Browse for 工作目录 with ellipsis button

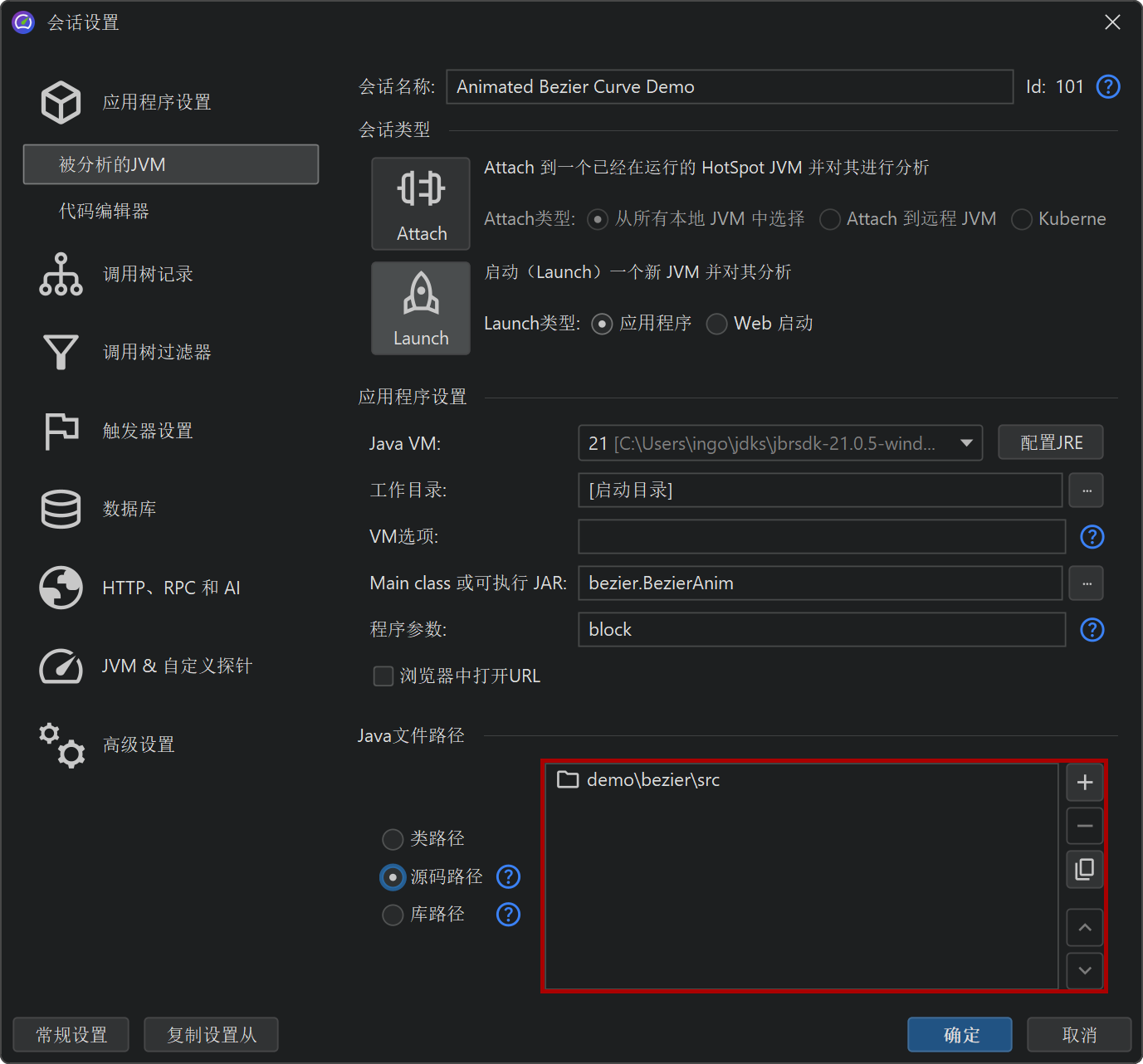click(x=1086, y=491)
